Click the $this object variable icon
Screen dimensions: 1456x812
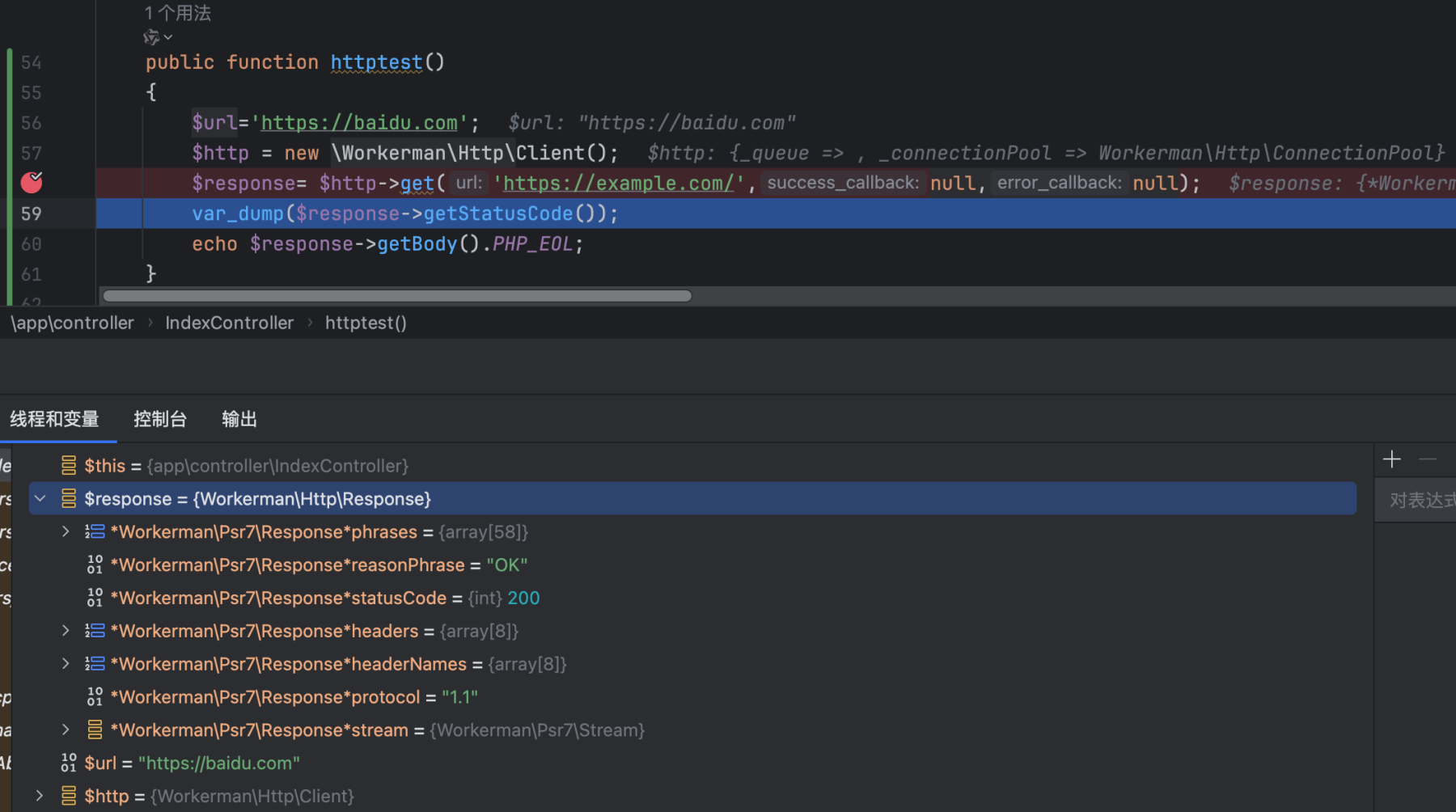[x=69, y=466]
